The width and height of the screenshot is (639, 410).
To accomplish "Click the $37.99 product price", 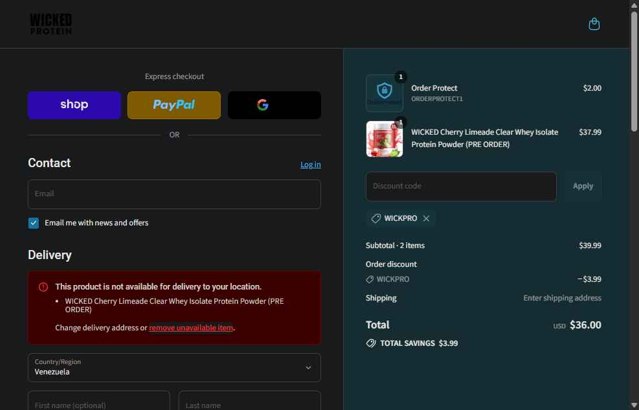I will 590,132.
